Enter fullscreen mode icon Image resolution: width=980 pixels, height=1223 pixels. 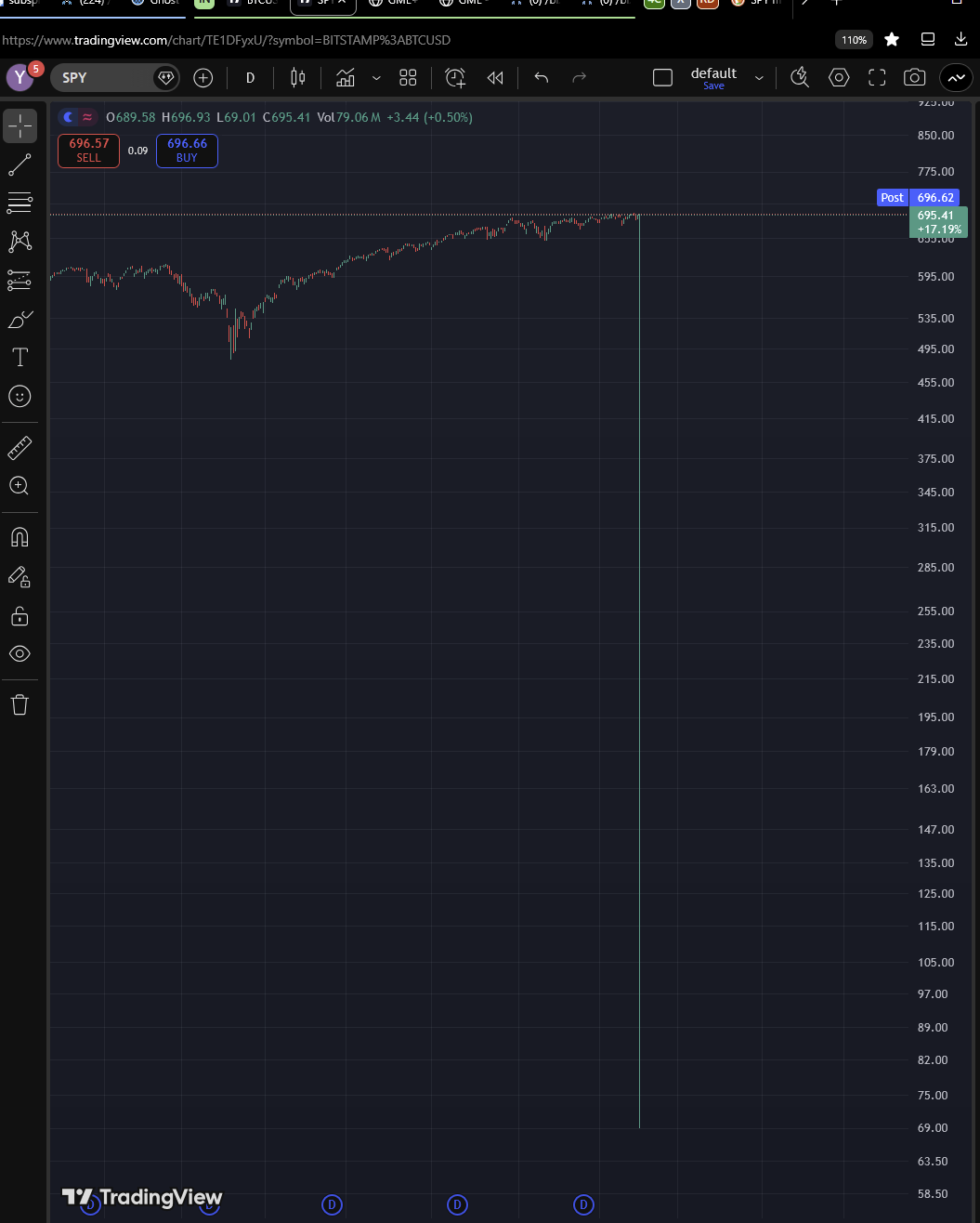coord(877,78)
